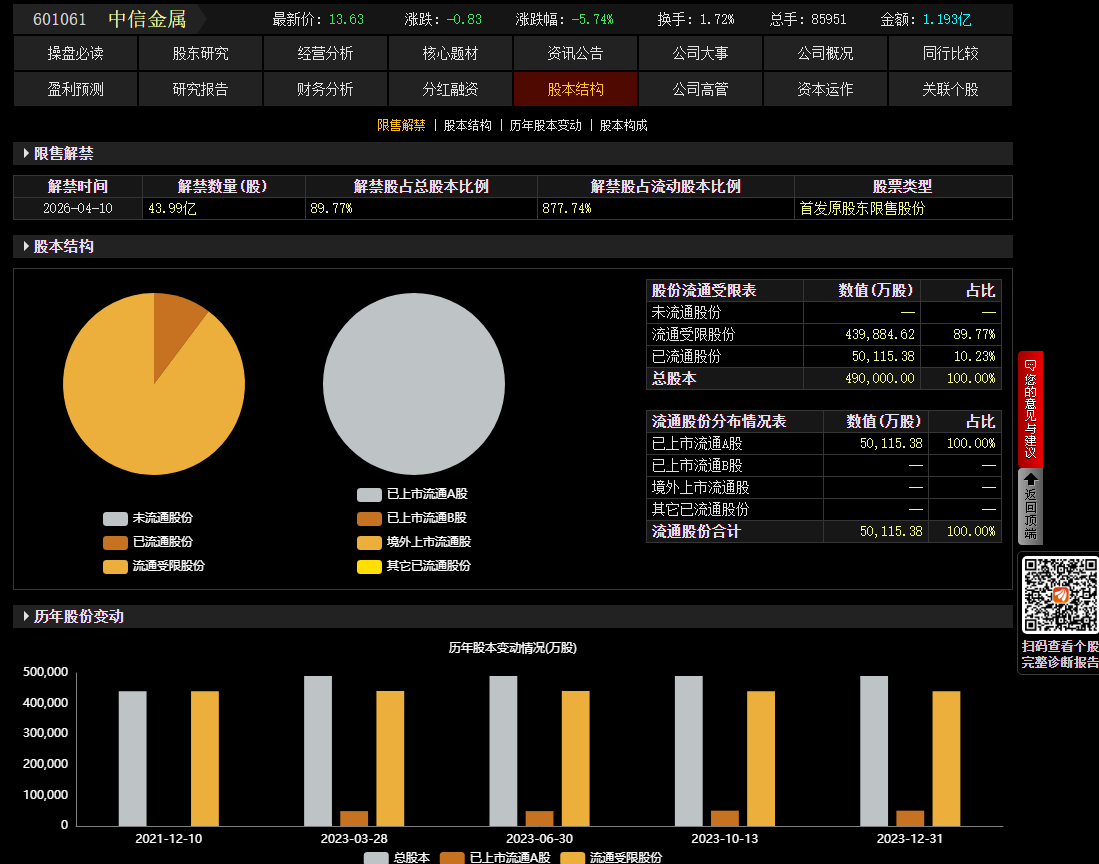Image resolution: width=1099 pixels, height=864 pixels.
Task: Toggle 已上市流通A股 legend swatch under right pie
Action: point(369,495)
